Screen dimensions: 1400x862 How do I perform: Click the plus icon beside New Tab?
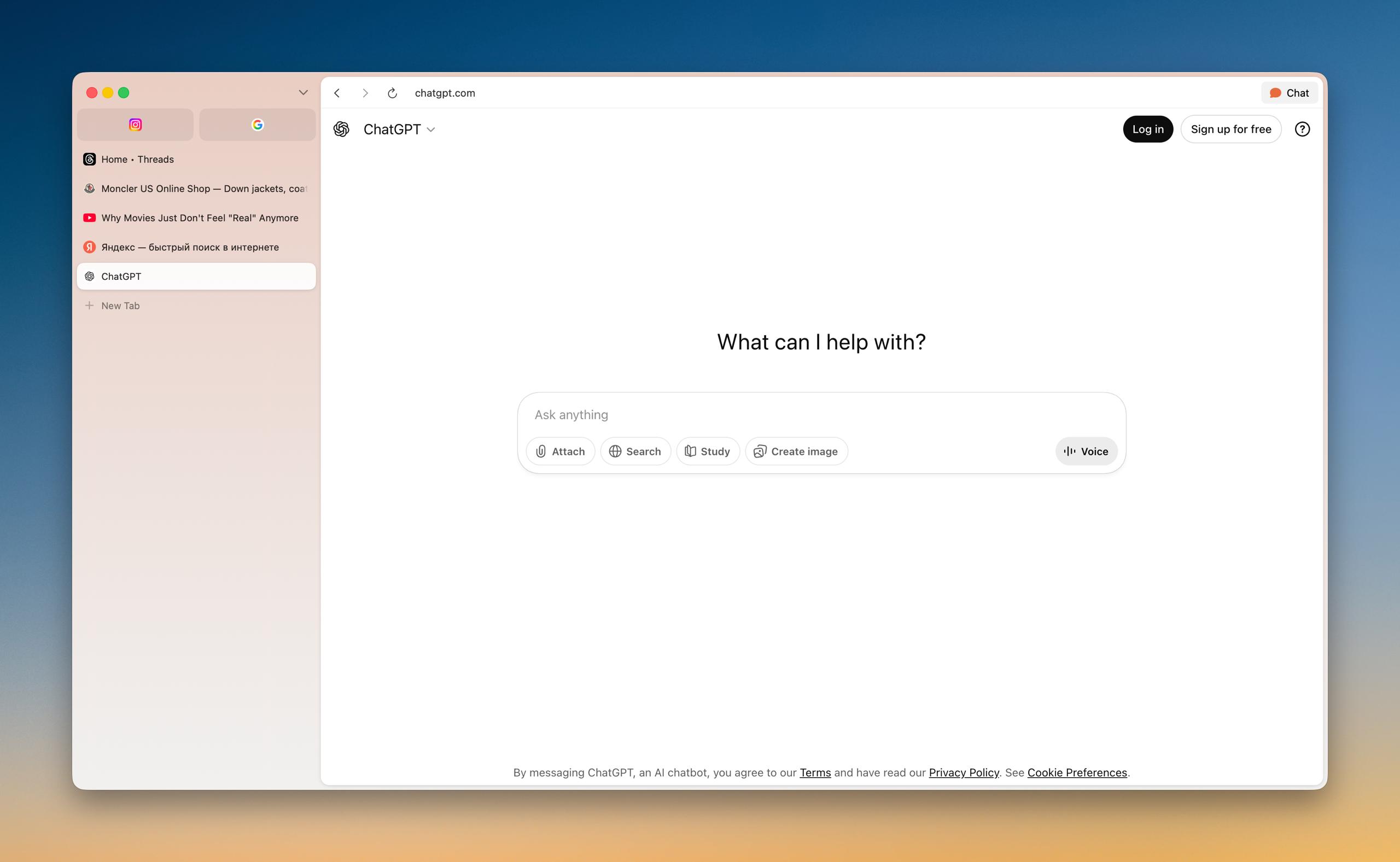click(90, 306)
